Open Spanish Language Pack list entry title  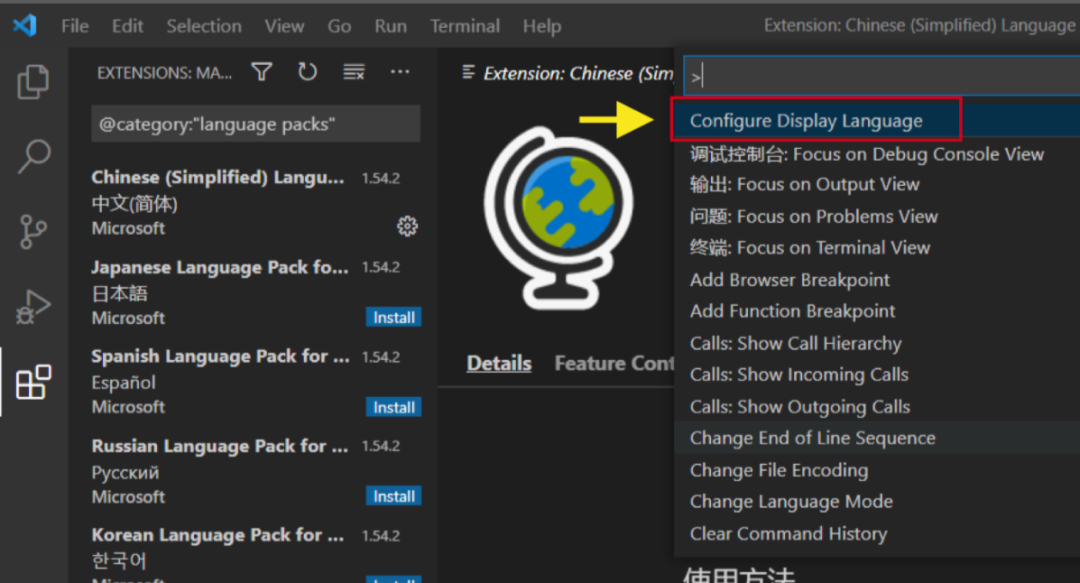tap(220, 356)
